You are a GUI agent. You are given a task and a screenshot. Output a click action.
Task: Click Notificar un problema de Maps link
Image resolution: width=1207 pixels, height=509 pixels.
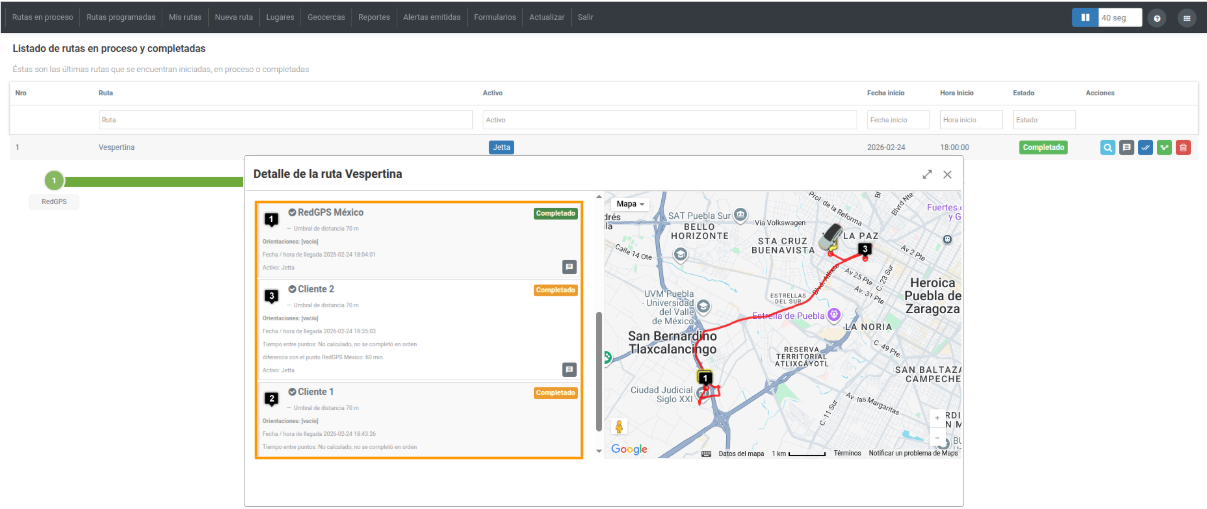pos(913,453)
